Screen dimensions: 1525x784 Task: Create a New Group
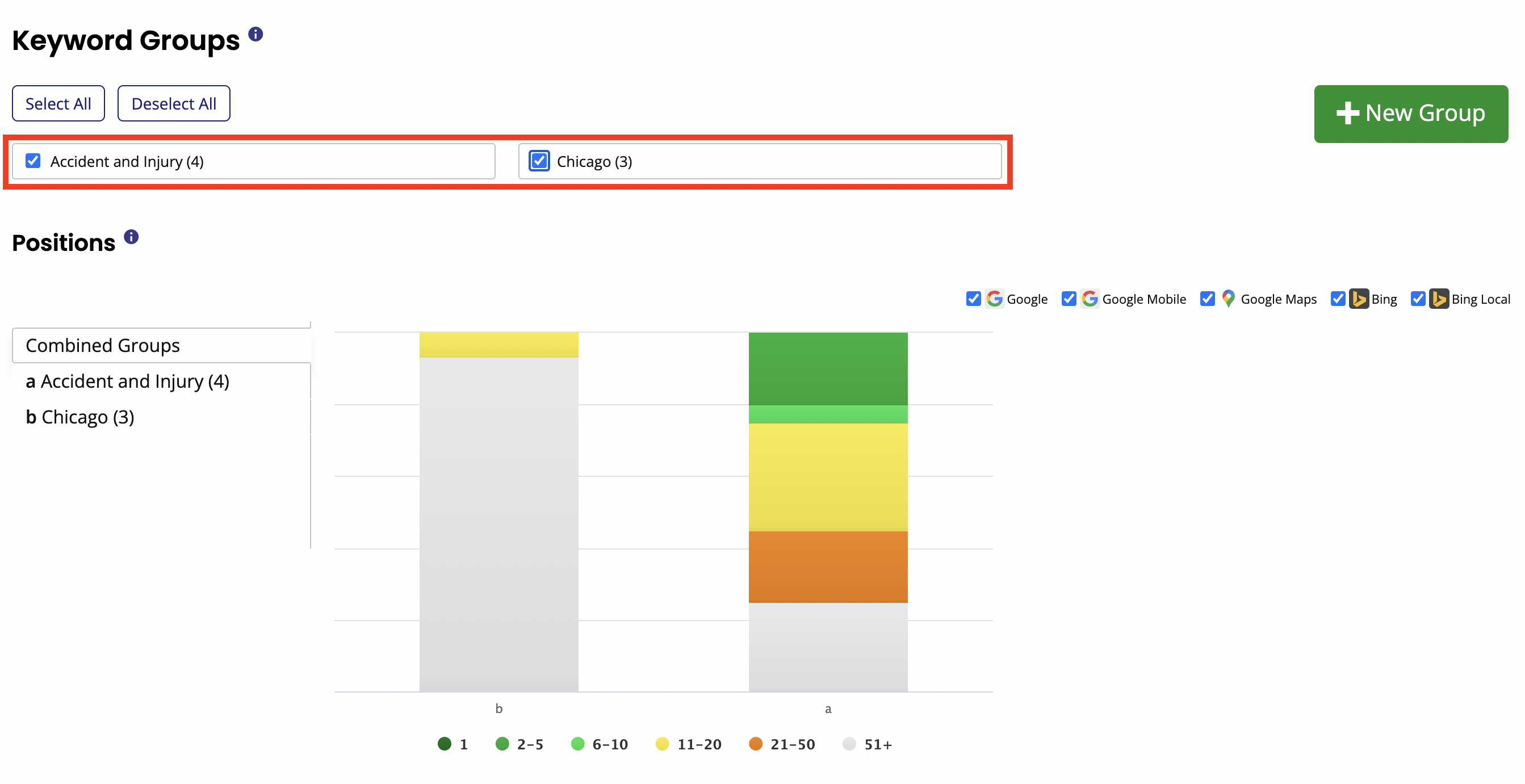[1410, 114]
